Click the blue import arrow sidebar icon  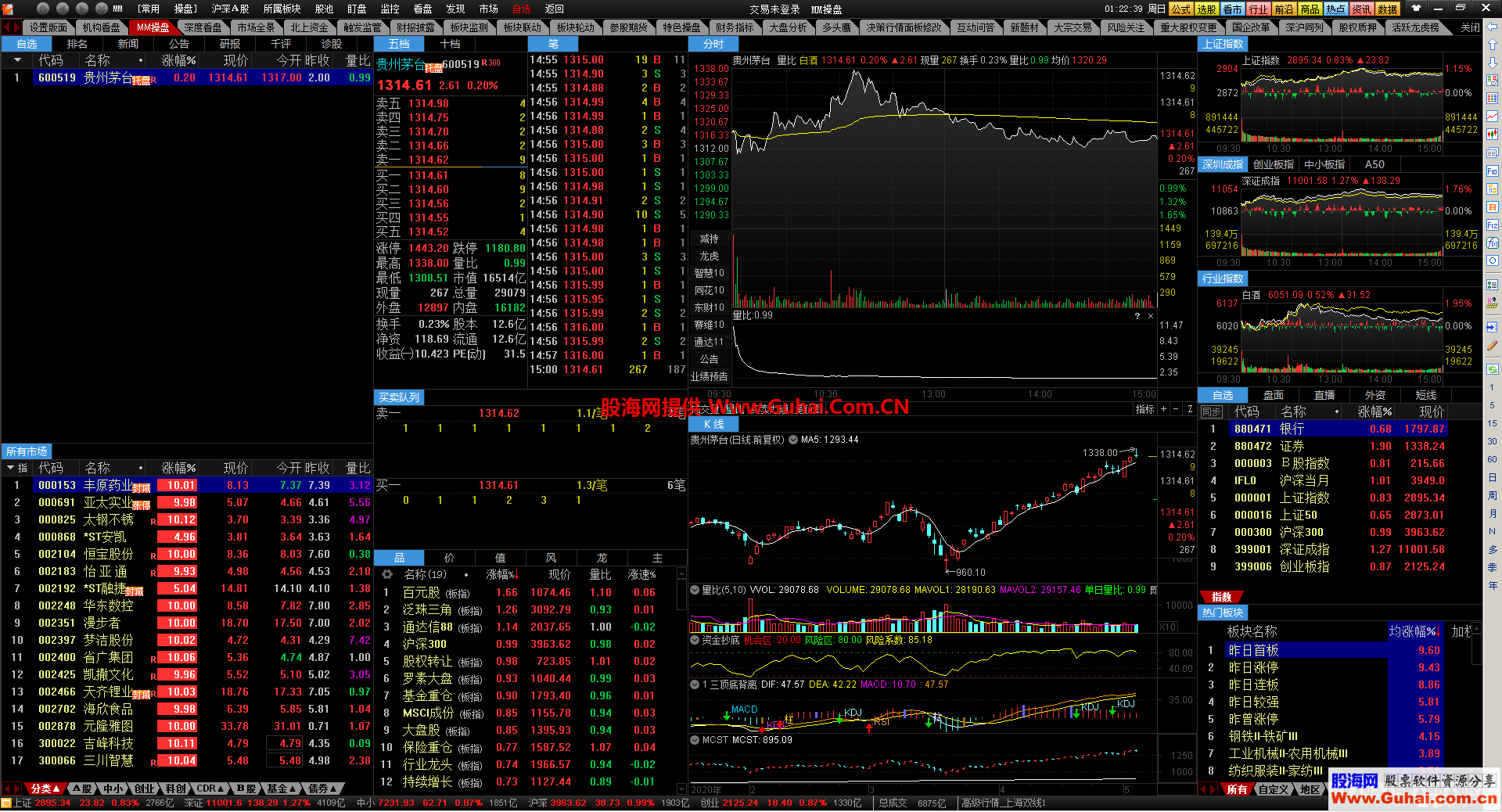pyautogui.click(x=1493, y=327)
